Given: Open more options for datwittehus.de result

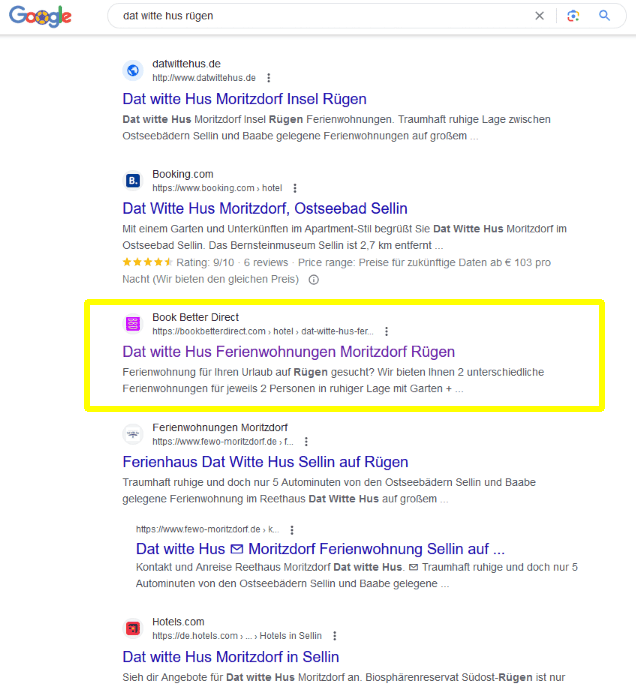Looking at the screenshot, I should coord(268,78).
